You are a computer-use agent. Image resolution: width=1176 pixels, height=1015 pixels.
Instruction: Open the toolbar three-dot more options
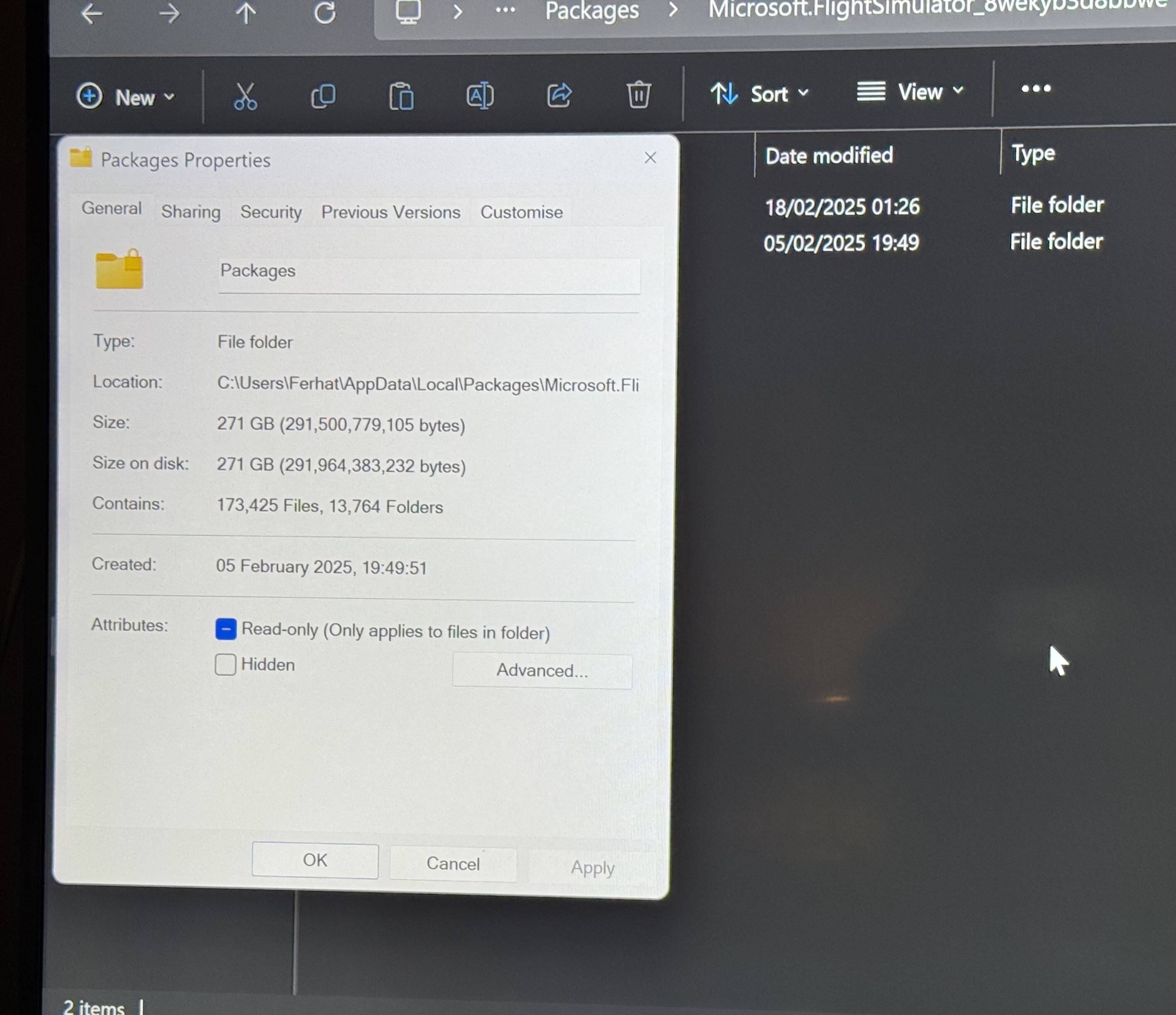1036,88
